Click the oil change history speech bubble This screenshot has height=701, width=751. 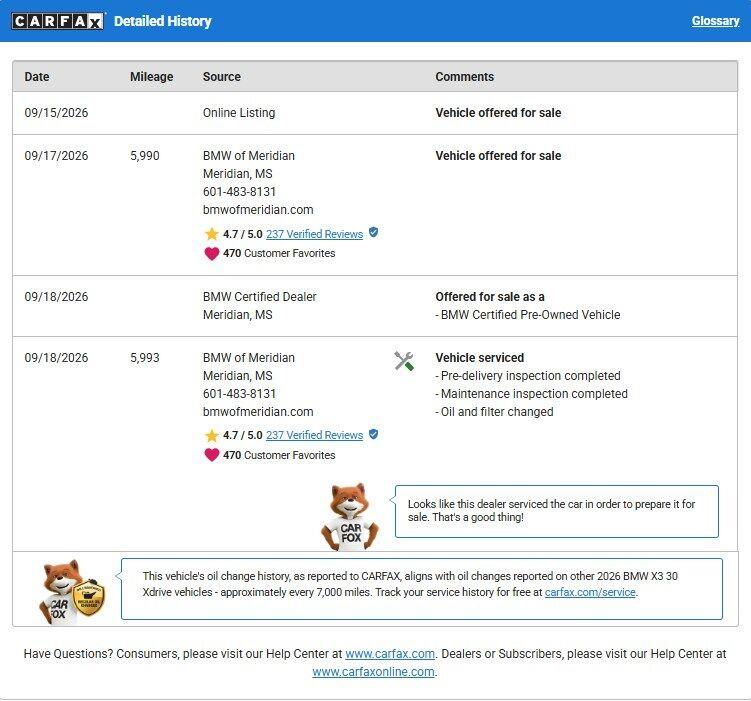(421, 589)
